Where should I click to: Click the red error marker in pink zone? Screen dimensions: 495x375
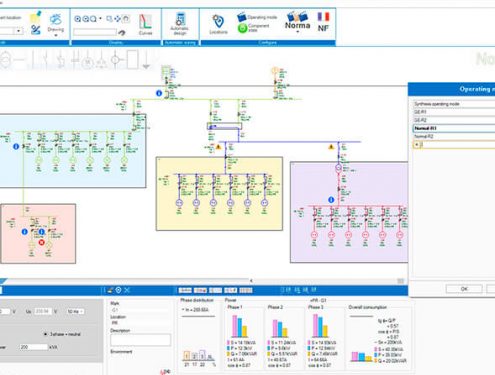pyautogui.click(x=42, y=242)
